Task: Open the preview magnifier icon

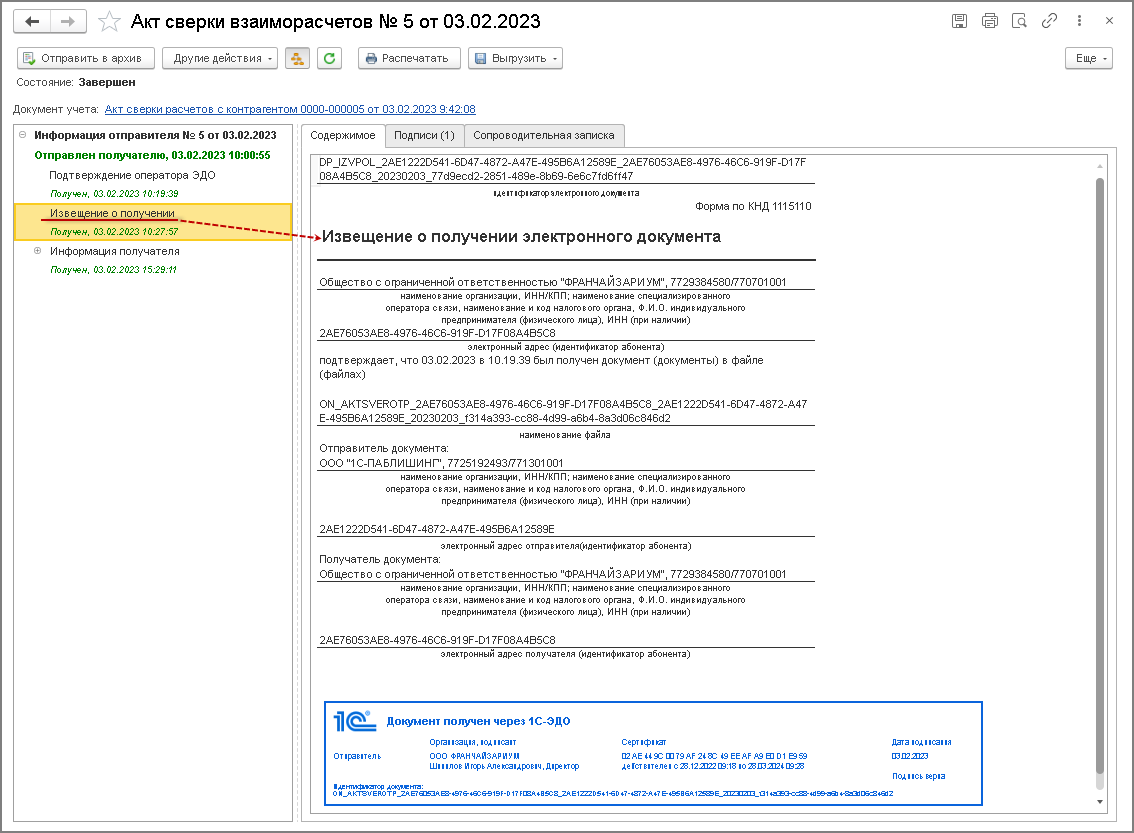Action: 1020,21
